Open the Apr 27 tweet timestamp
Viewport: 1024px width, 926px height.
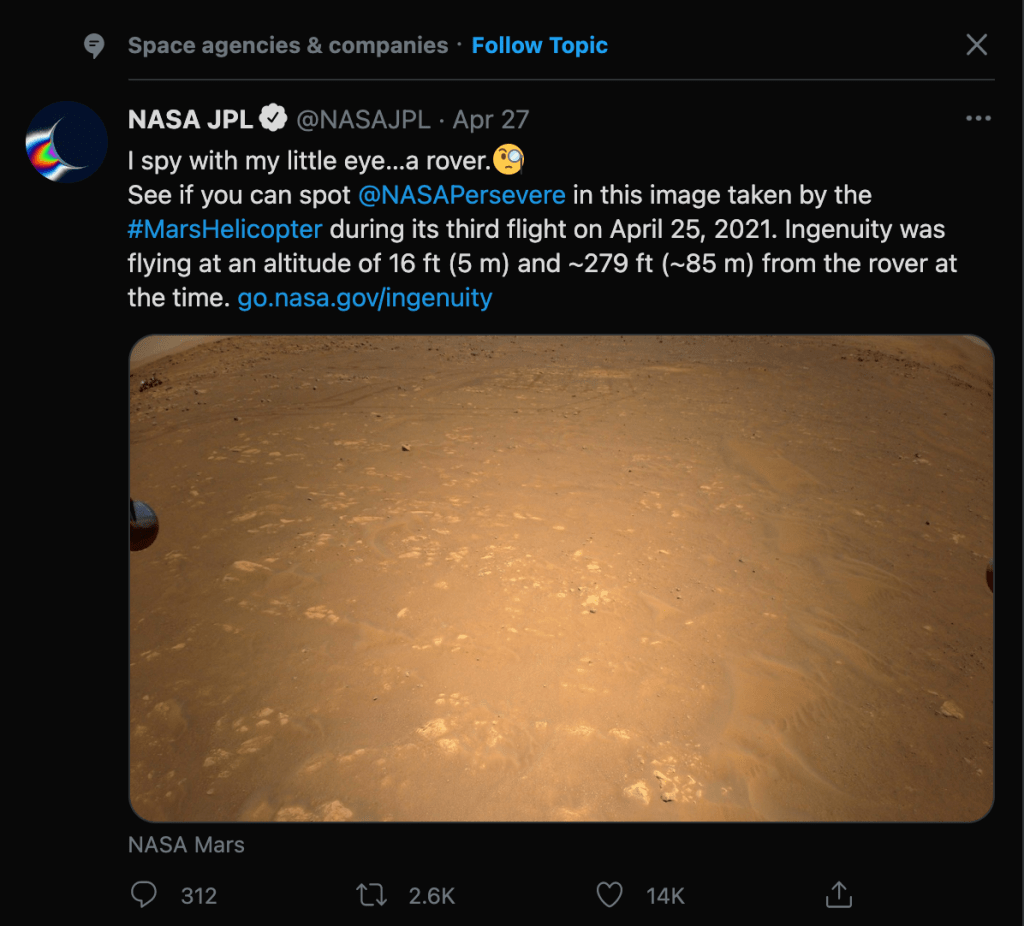(x=491, y=120)
